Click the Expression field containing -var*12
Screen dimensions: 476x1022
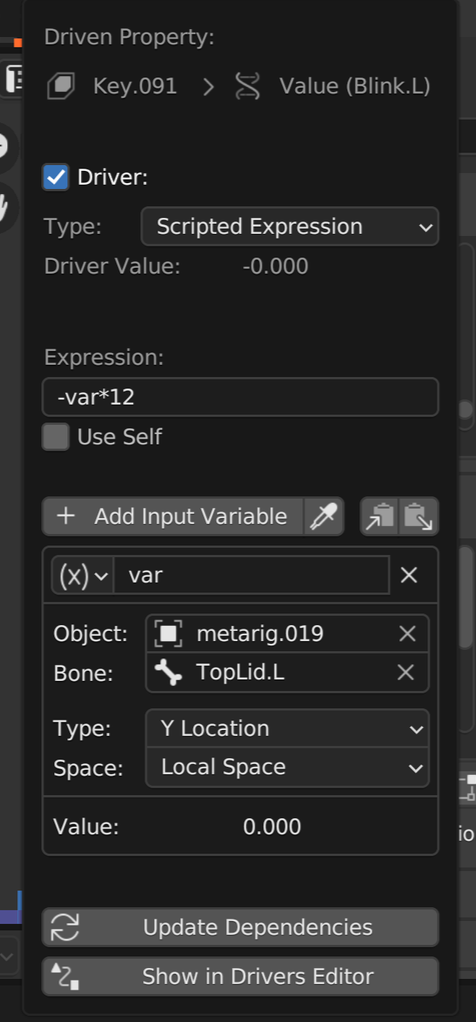click(x=241, y=397)
